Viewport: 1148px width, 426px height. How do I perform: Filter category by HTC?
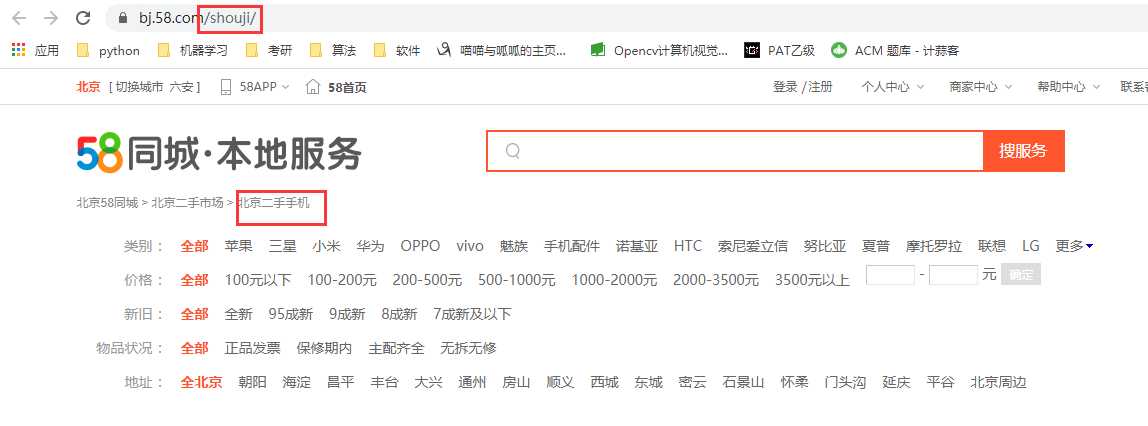point(688,246)
